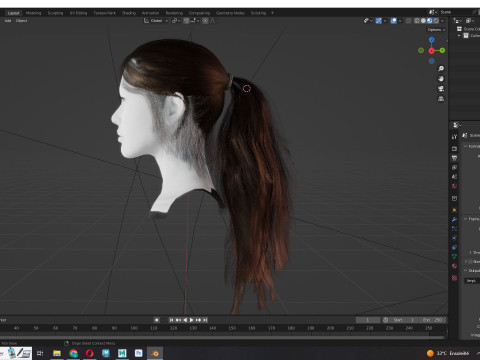Open the Physics properties tab icon
The image size is (480, 360).
[x=454, y=238]
